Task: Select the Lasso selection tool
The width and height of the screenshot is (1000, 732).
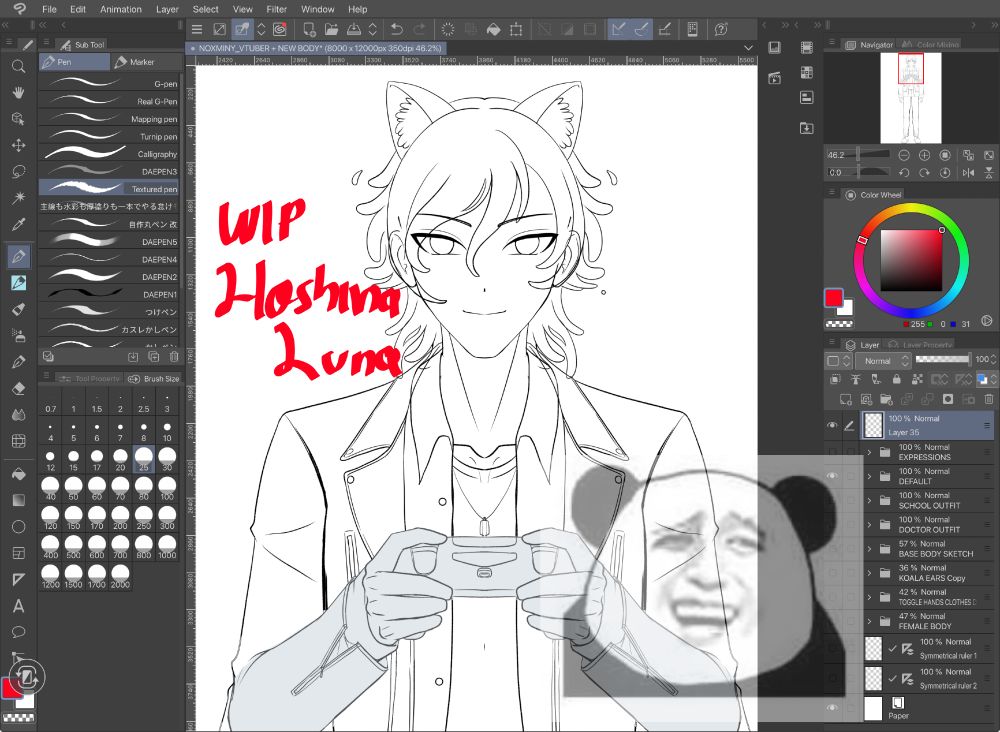Action: (x=18, y=172)
